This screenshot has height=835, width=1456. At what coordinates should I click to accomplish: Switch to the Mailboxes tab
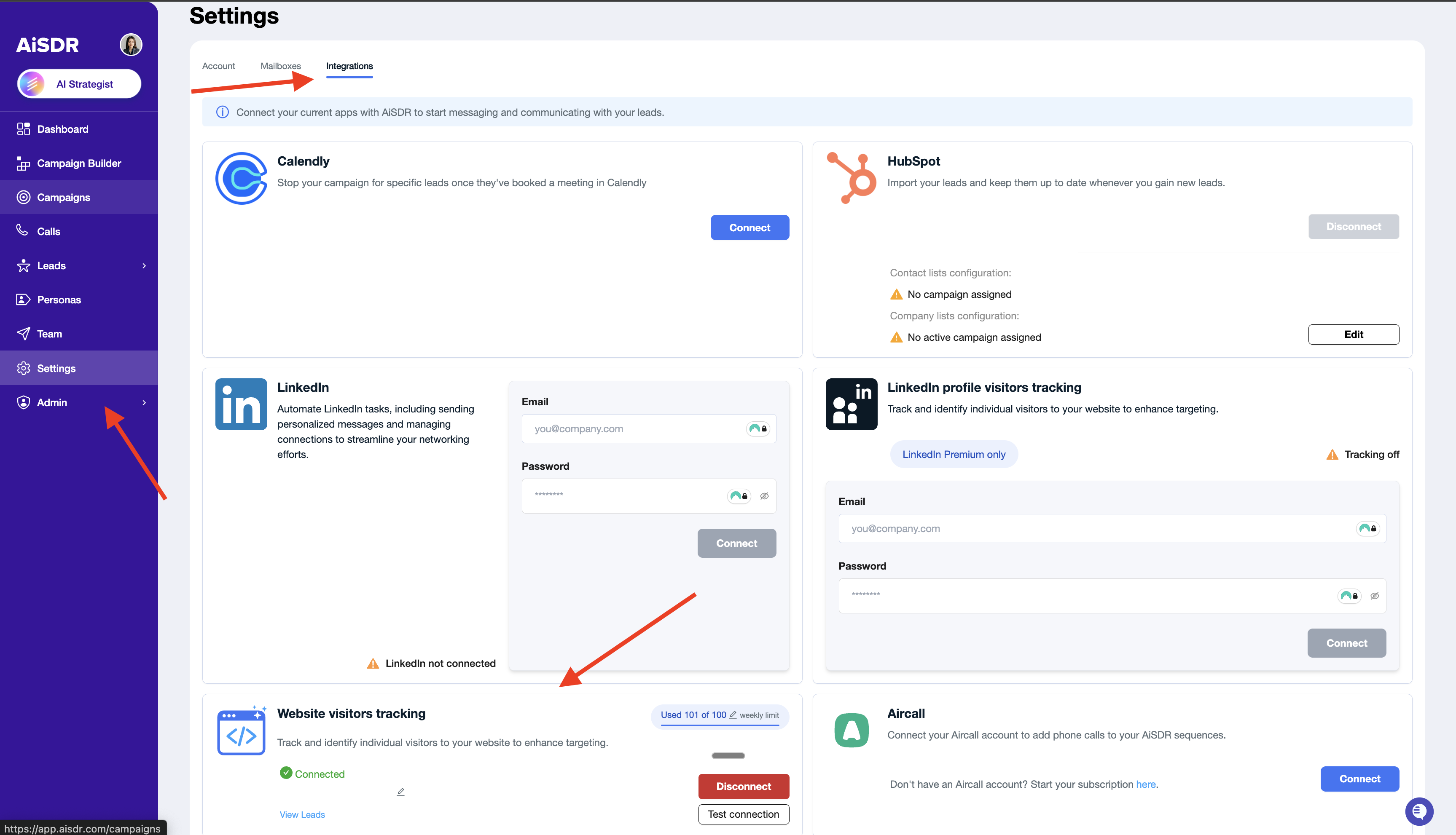point(280,66)
